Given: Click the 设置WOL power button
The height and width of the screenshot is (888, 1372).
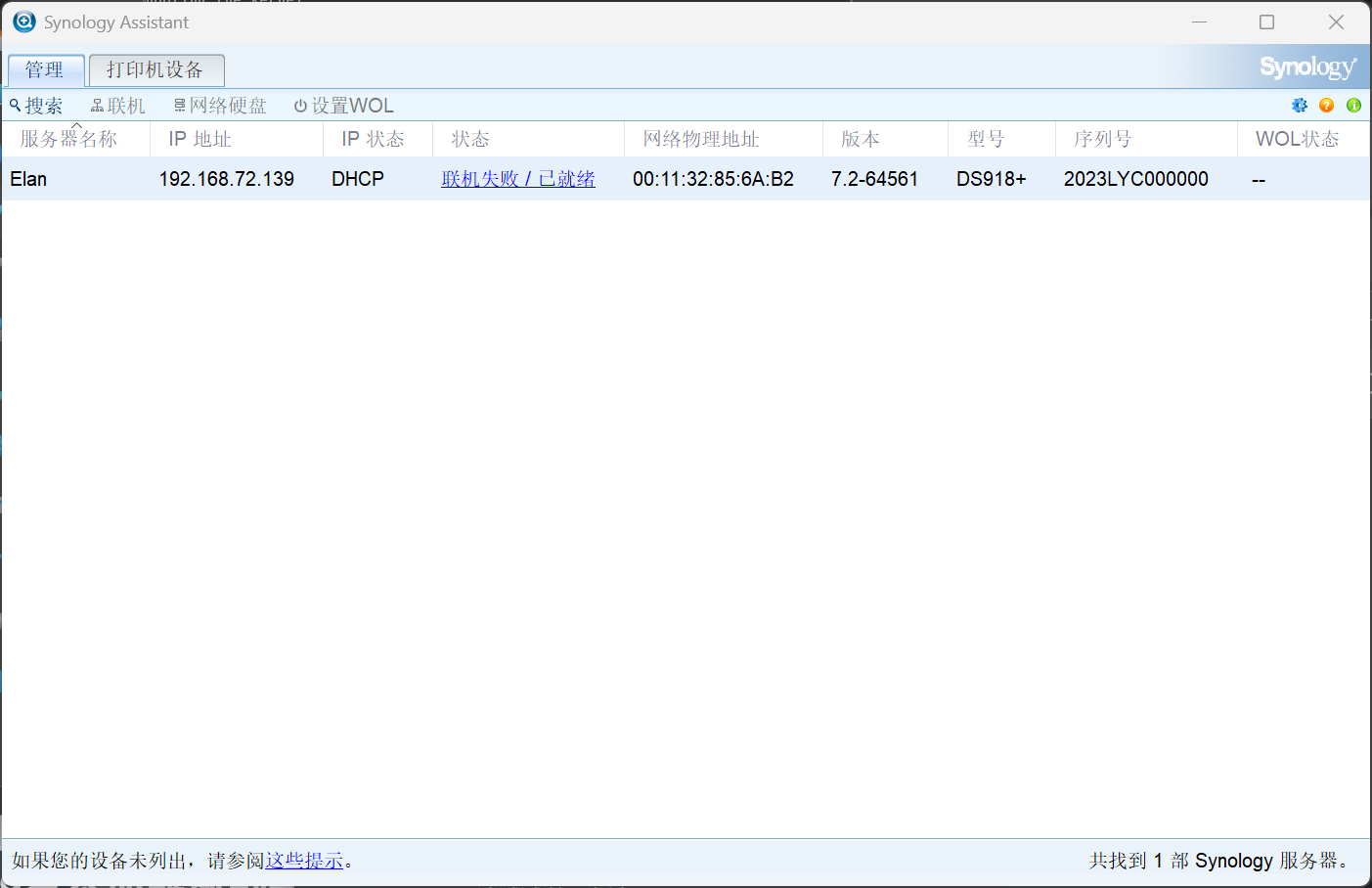Looking at the screenshot, I should 343,106.
